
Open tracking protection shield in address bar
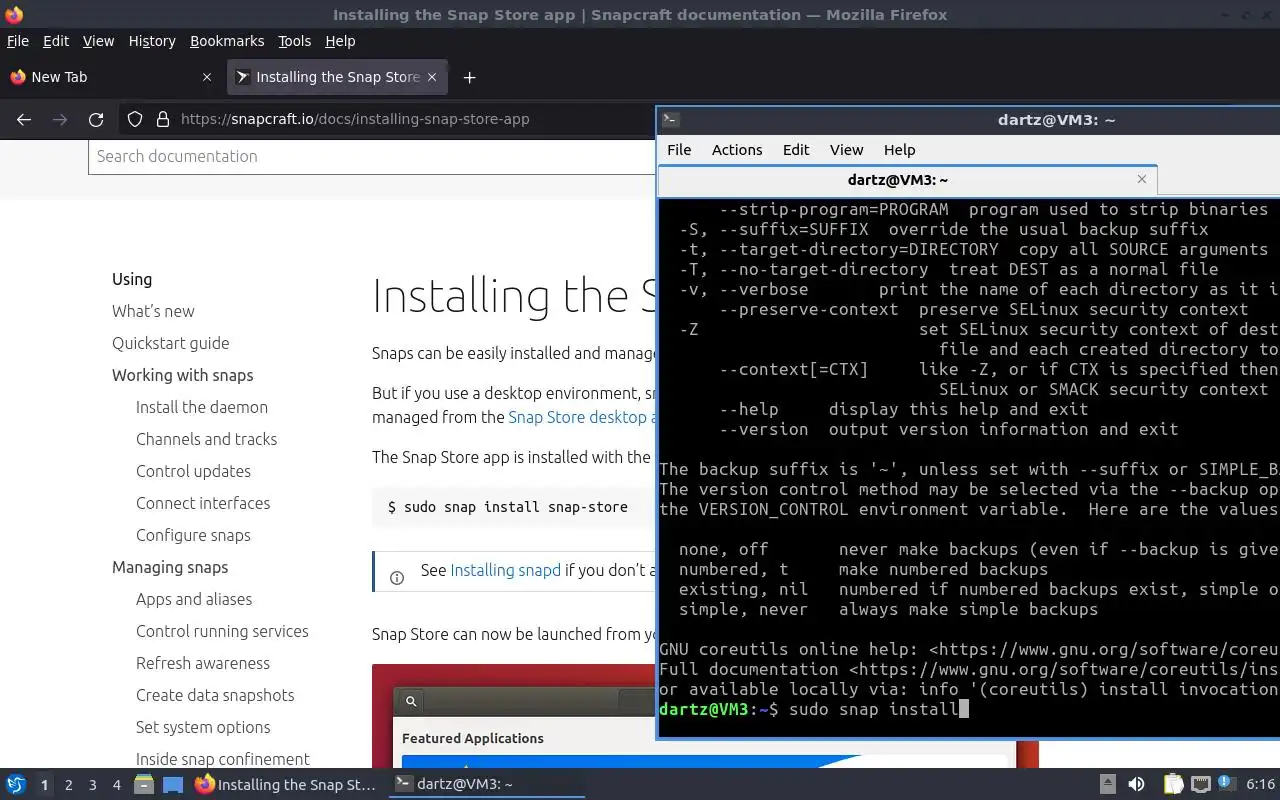pos(135,119)
